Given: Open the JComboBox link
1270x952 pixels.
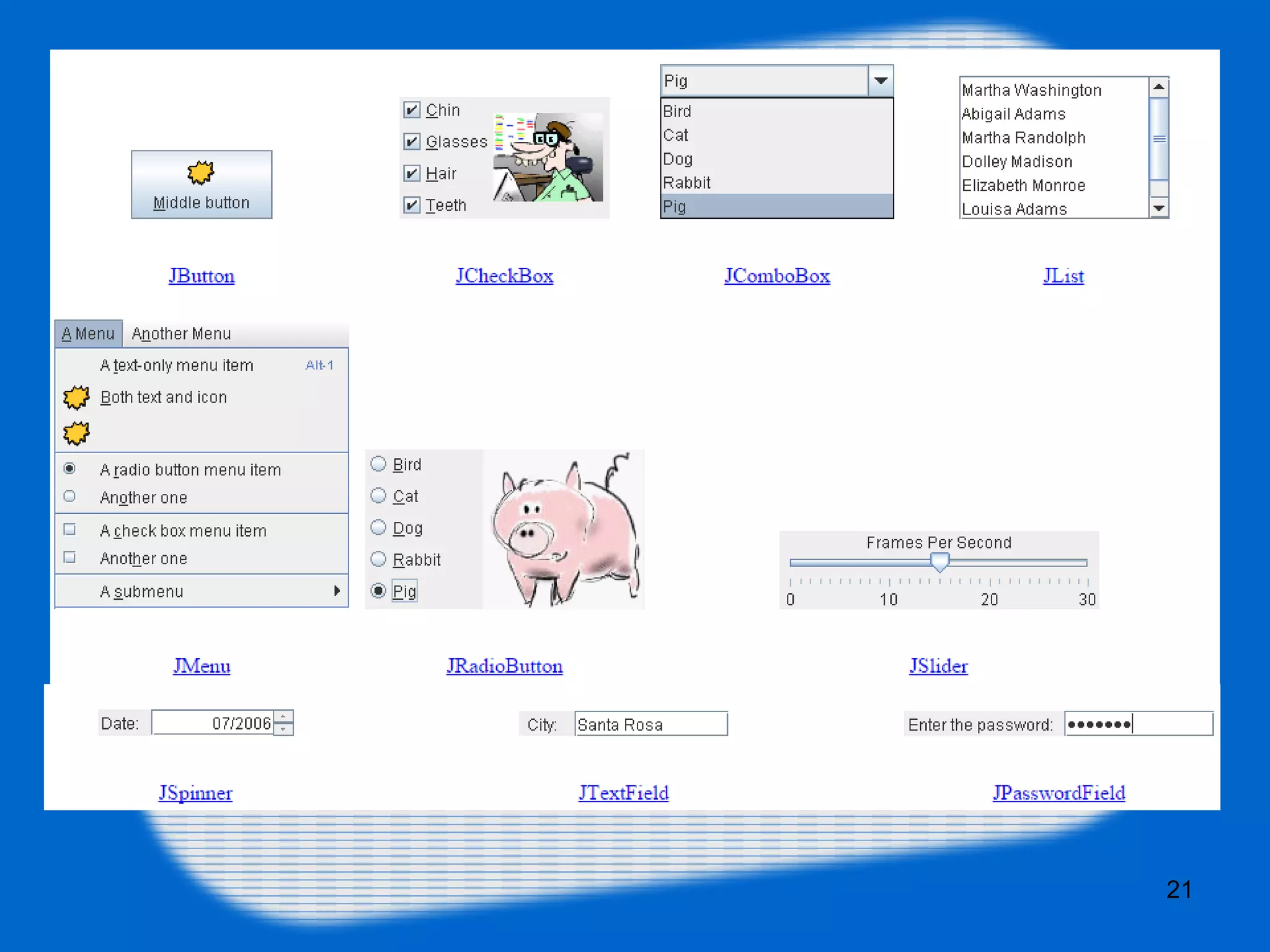Looking at the screenshot, I should [776, 276].
